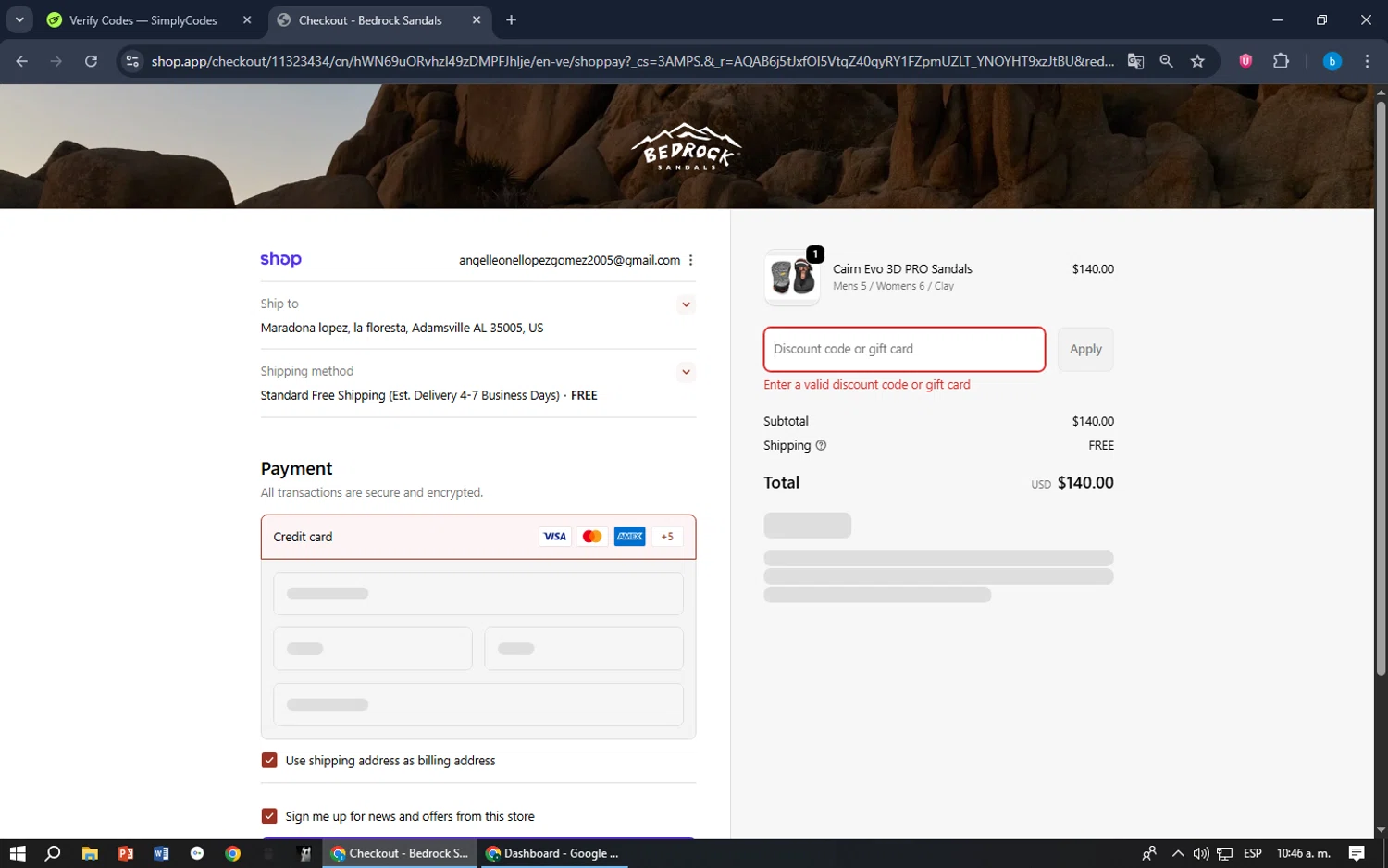The width and height of the screenshot is (1388, 868).
Task: Open Windows taskbar search
Action: (x=53, y=853)
